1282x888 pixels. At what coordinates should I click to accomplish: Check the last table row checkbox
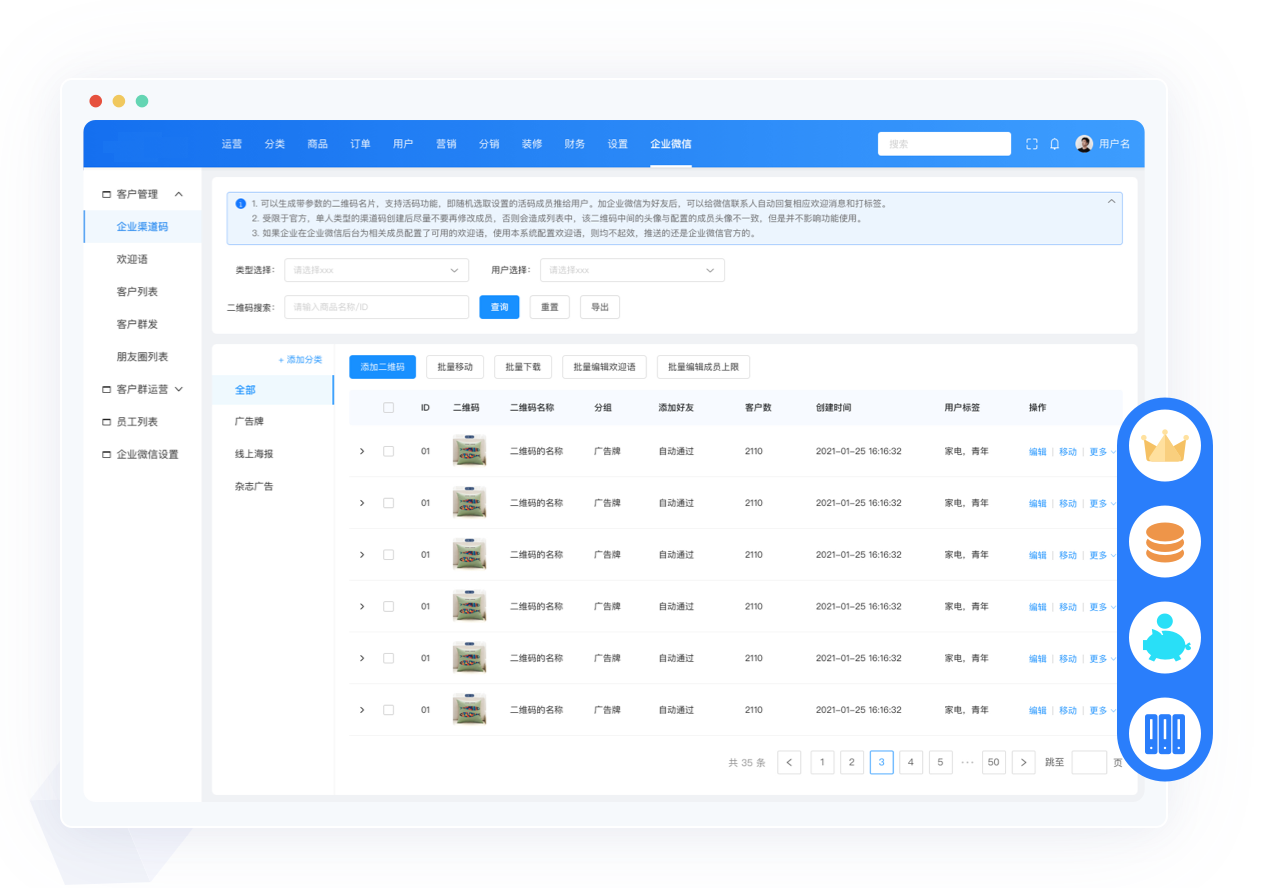pyautogui.click(x=388, y=710)
